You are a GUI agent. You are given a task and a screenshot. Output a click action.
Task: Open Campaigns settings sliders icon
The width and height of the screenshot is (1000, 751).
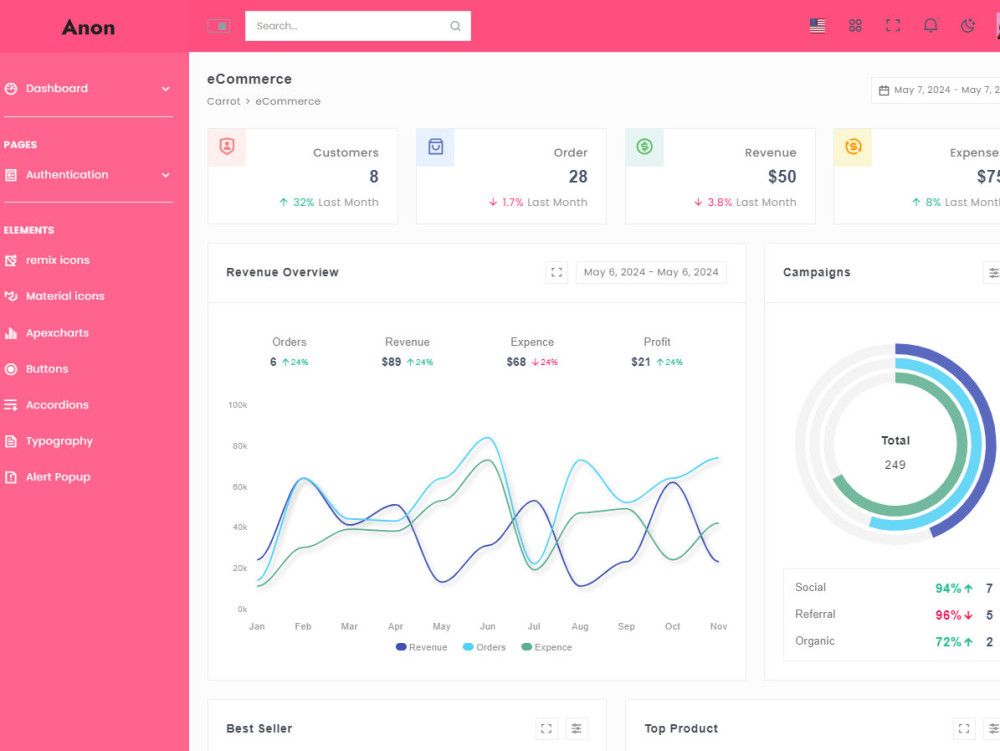[x=993, y=273]
